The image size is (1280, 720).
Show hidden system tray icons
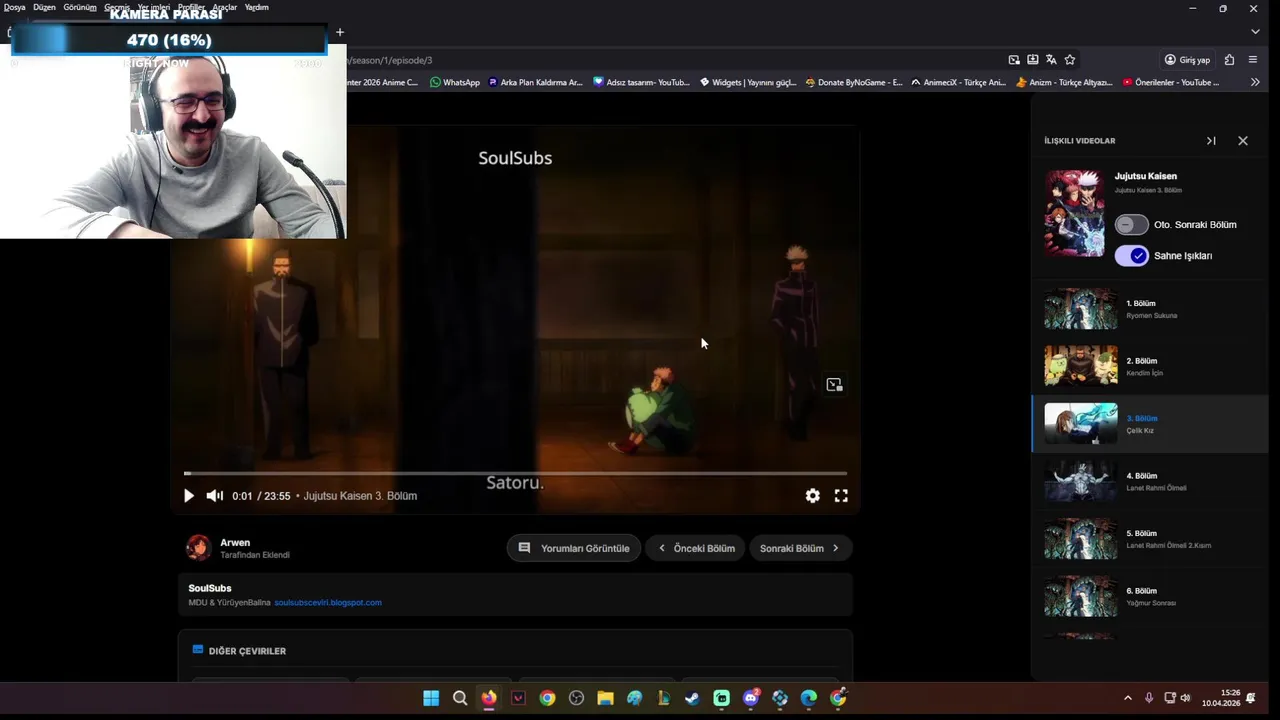pos(1128,698)
